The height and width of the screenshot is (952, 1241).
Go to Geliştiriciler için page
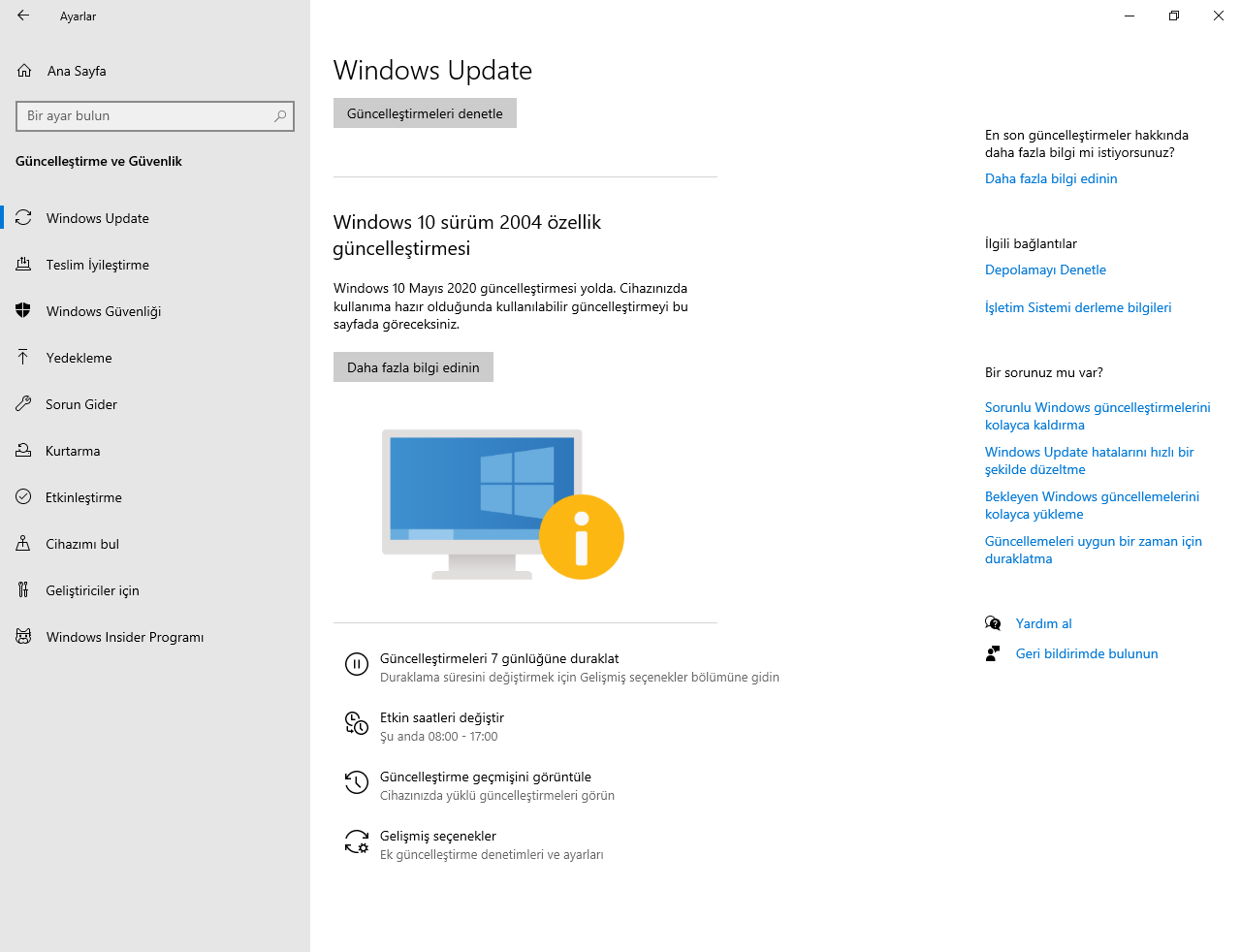coord(155,590)
